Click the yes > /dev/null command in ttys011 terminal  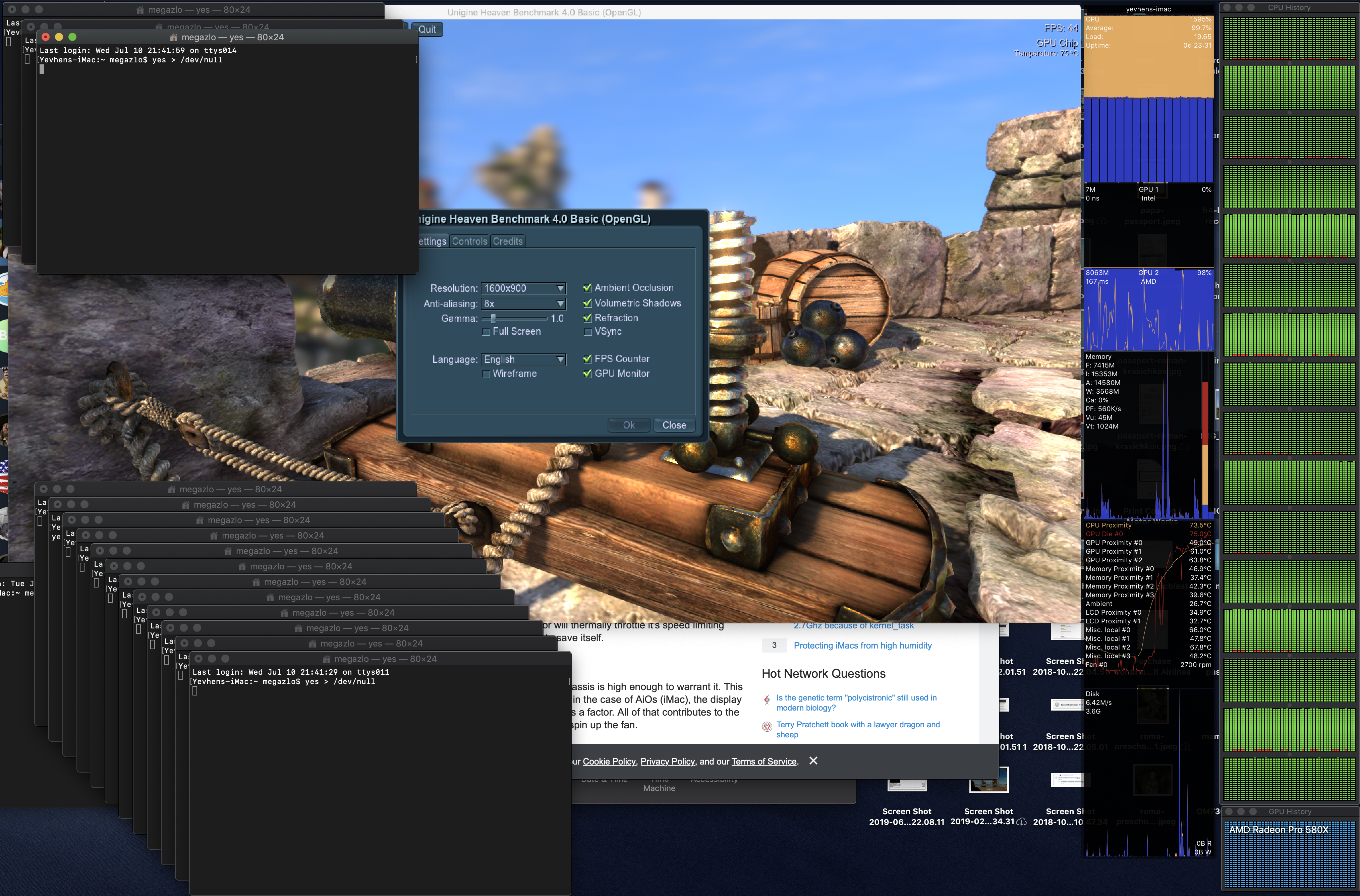point(340,681)
